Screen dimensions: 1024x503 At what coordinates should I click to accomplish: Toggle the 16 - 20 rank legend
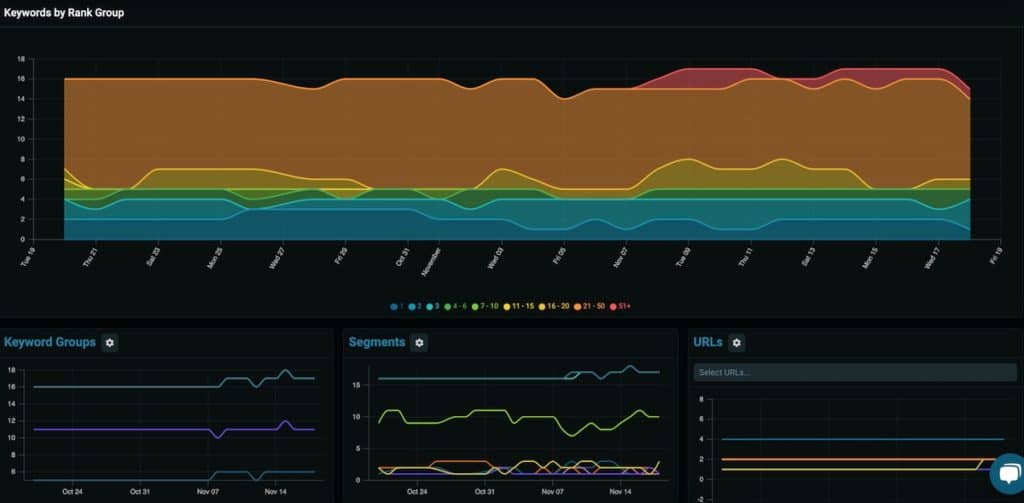pyautogui.click(x=554, y=306)
